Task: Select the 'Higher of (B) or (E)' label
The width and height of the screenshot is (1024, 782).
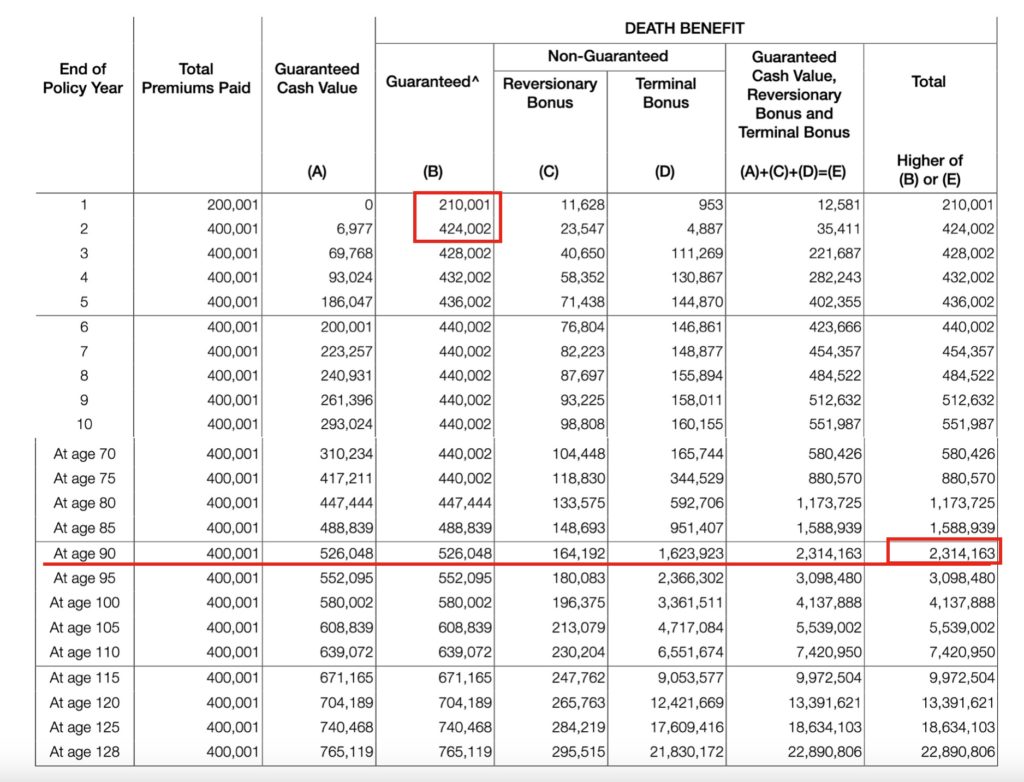Action: [x=929, y=170]
